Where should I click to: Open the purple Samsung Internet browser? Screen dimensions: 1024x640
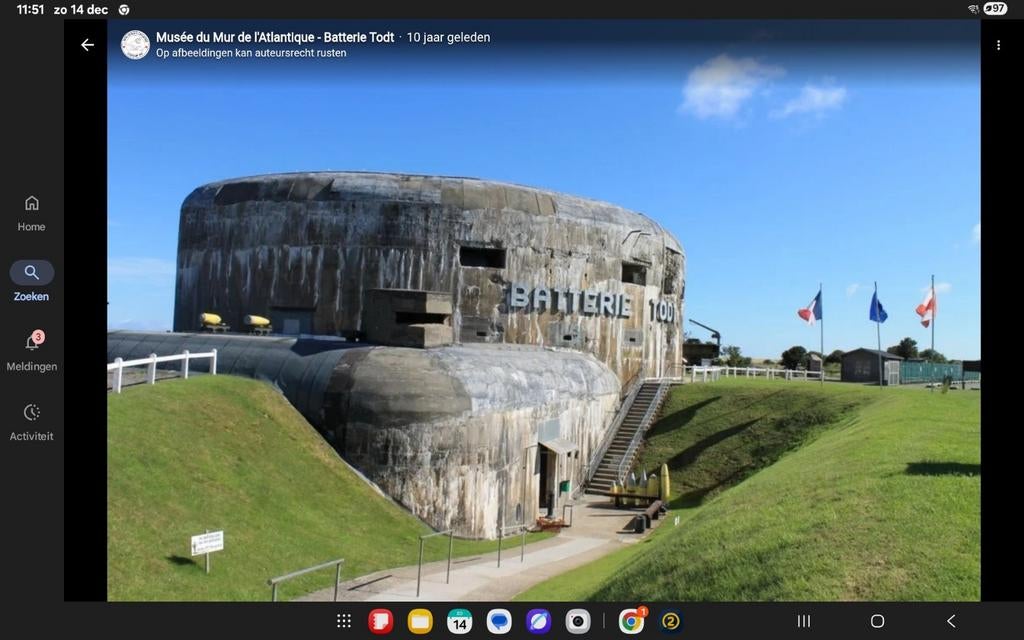[x=538, y=621]
